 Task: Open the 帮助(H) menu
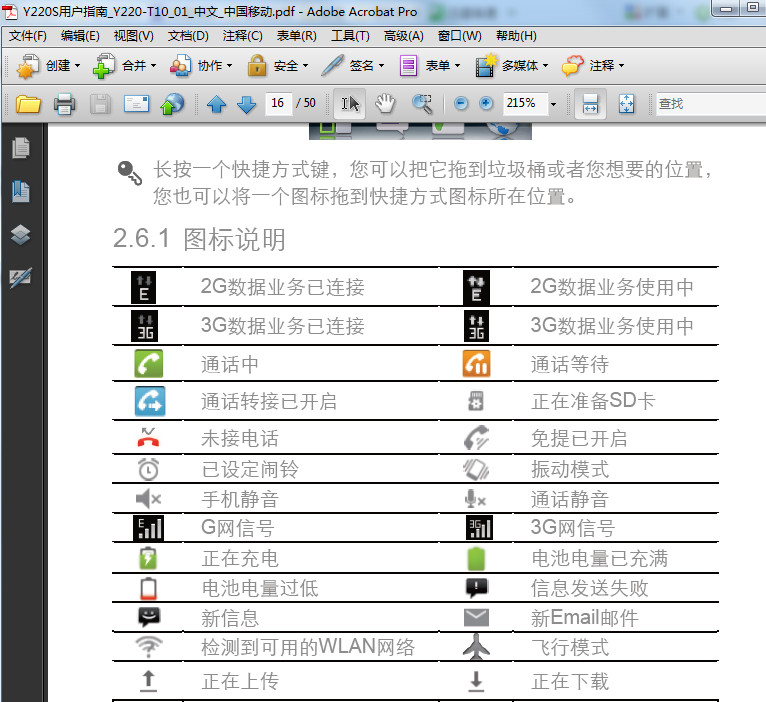(516, 36)
